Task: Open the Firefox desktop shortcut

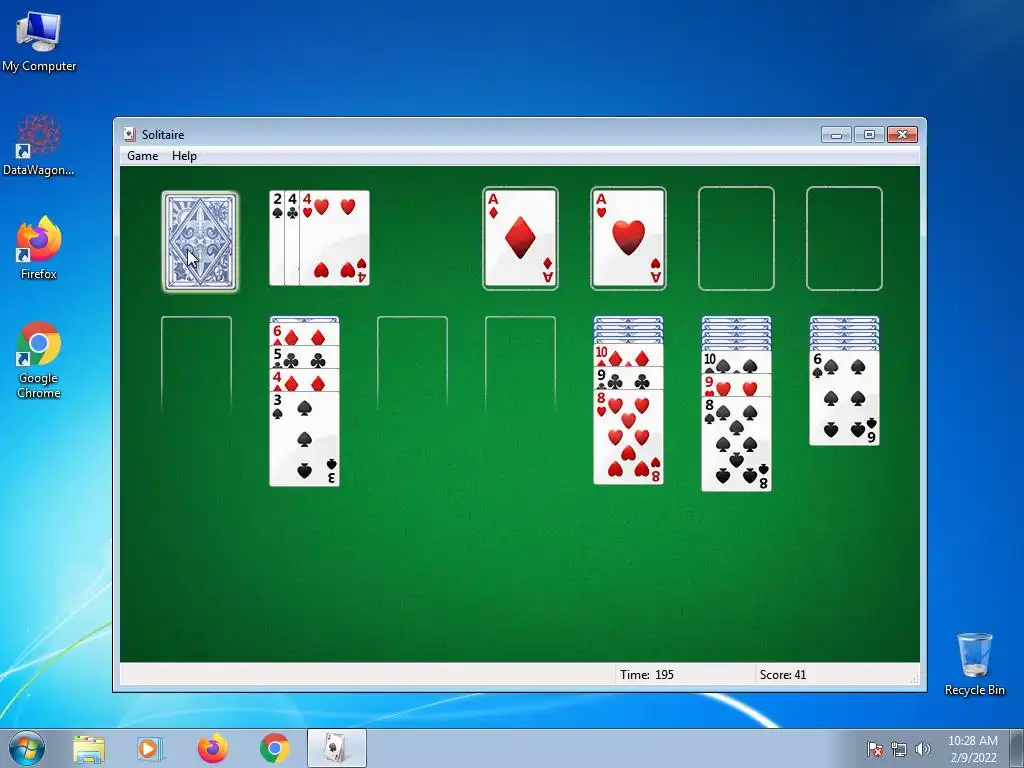Action: [39, 248]
